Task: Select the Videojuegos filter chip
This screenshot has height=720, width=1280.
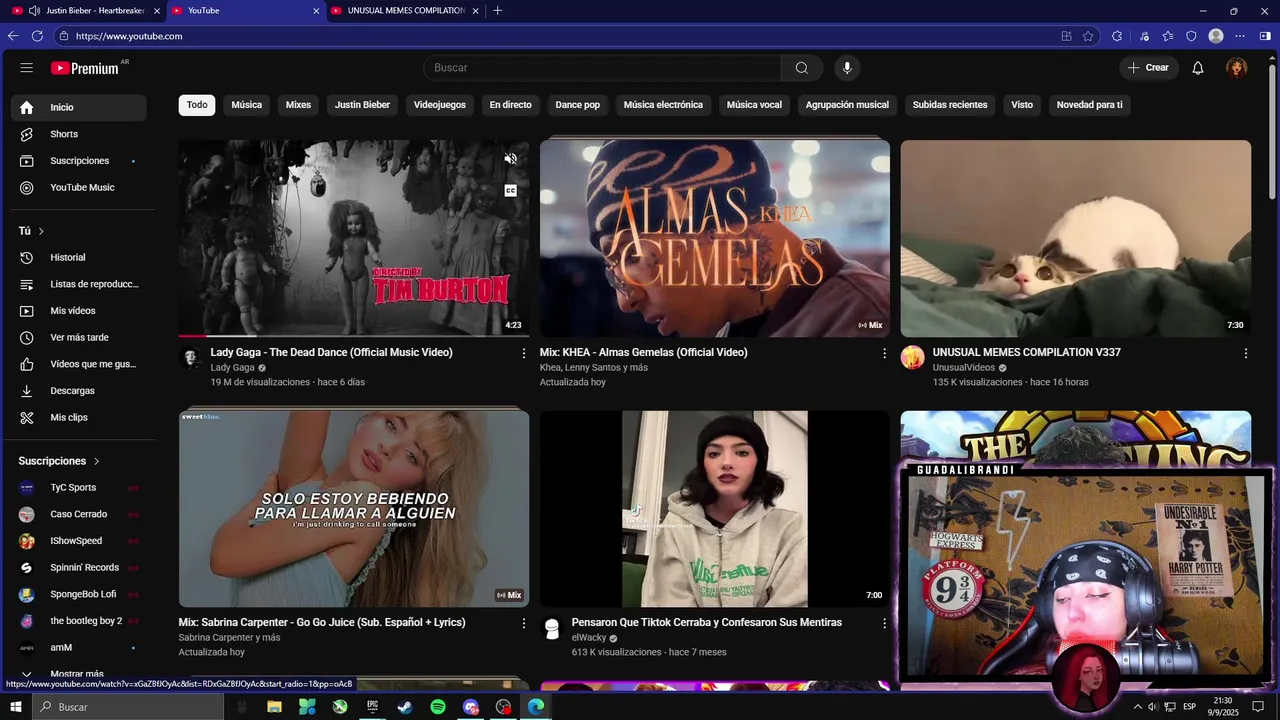Action: click(x=440, y=105)
